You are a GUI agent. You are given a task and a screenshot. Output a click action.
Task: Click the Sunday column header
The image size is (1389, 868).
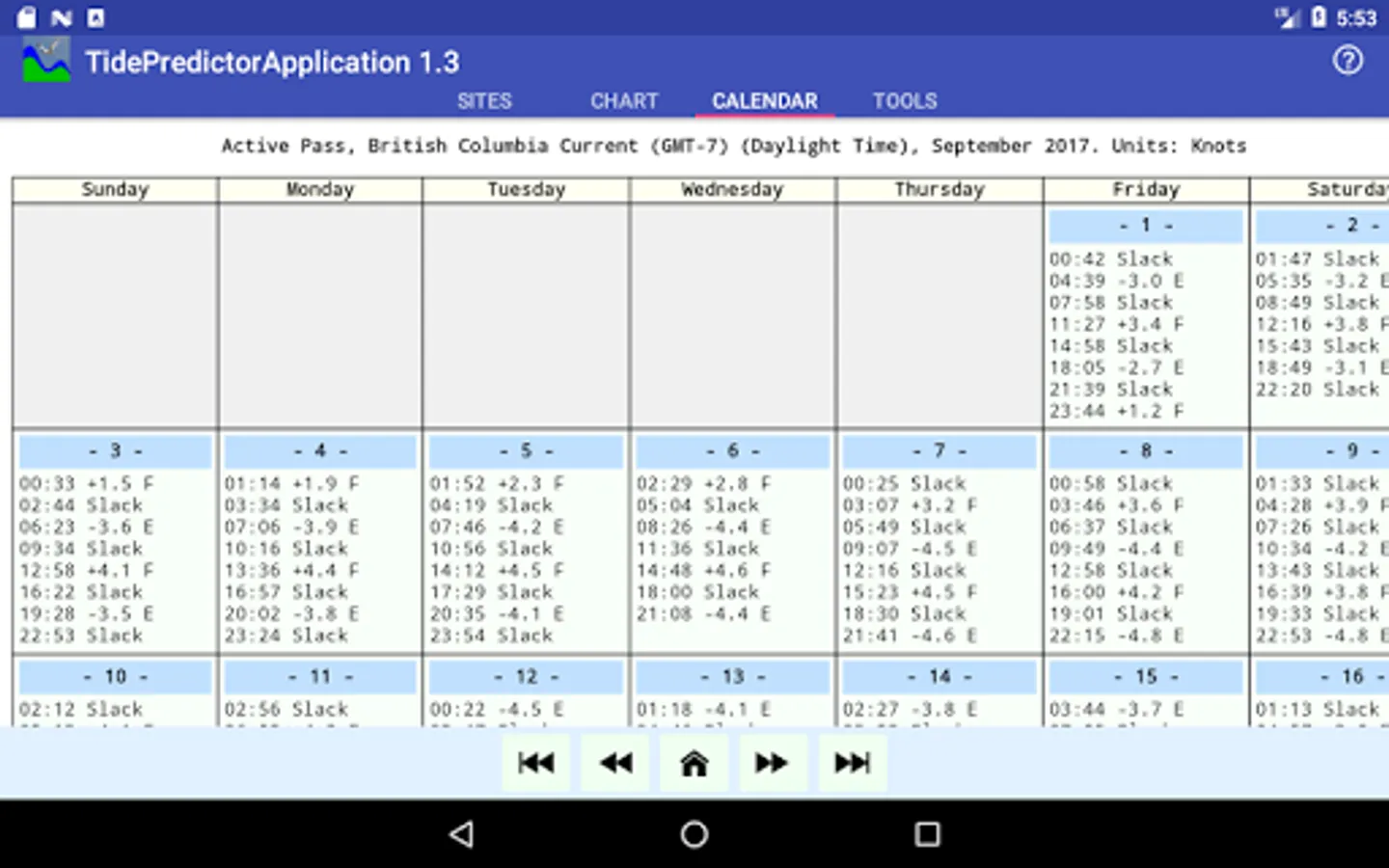115,189
